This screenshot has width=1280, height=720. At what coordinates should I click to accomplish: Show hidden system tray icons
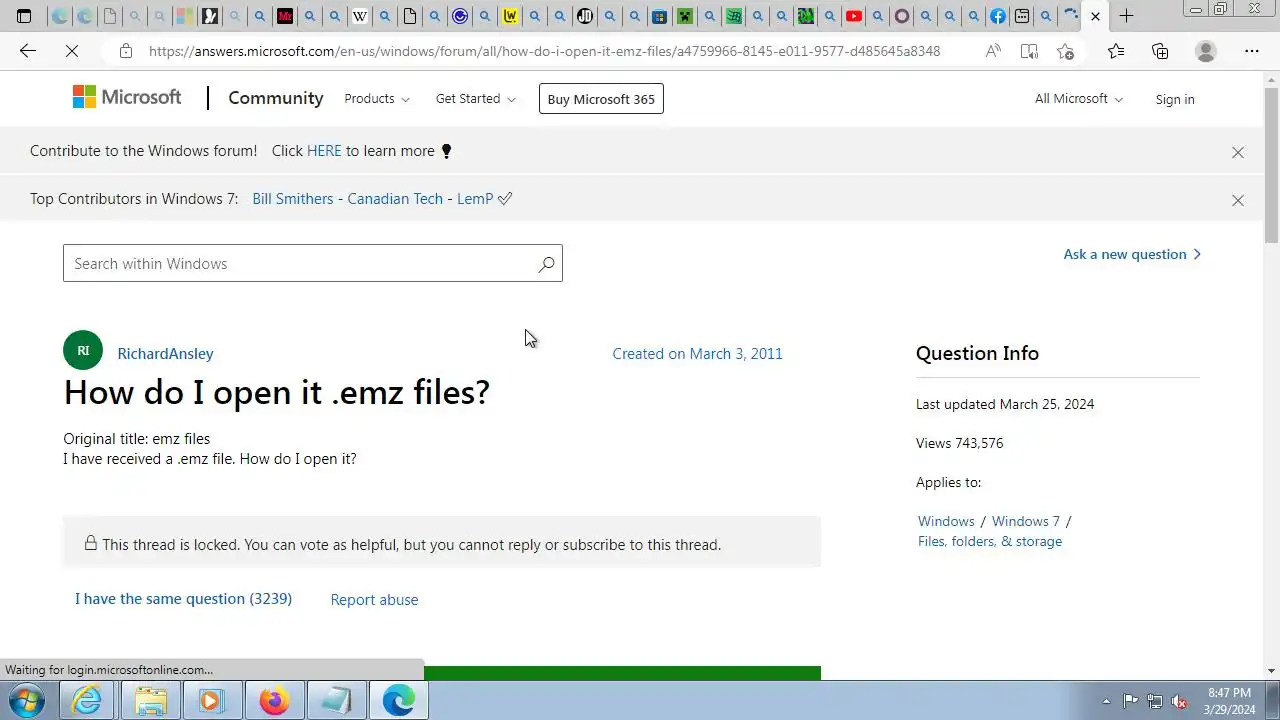click(1106, 701)
